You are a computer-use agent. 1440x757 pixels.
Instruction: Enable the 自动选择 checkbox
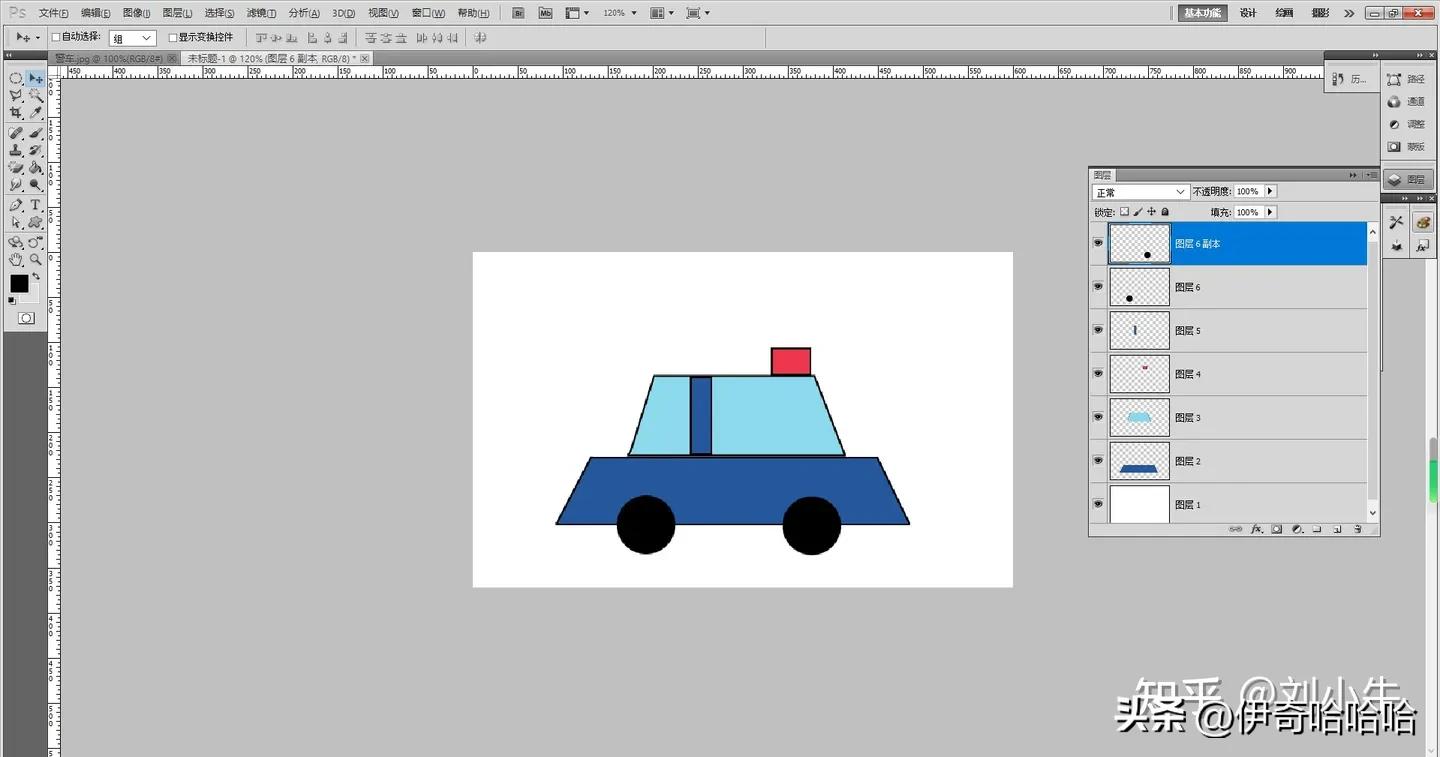pos(56,37)
